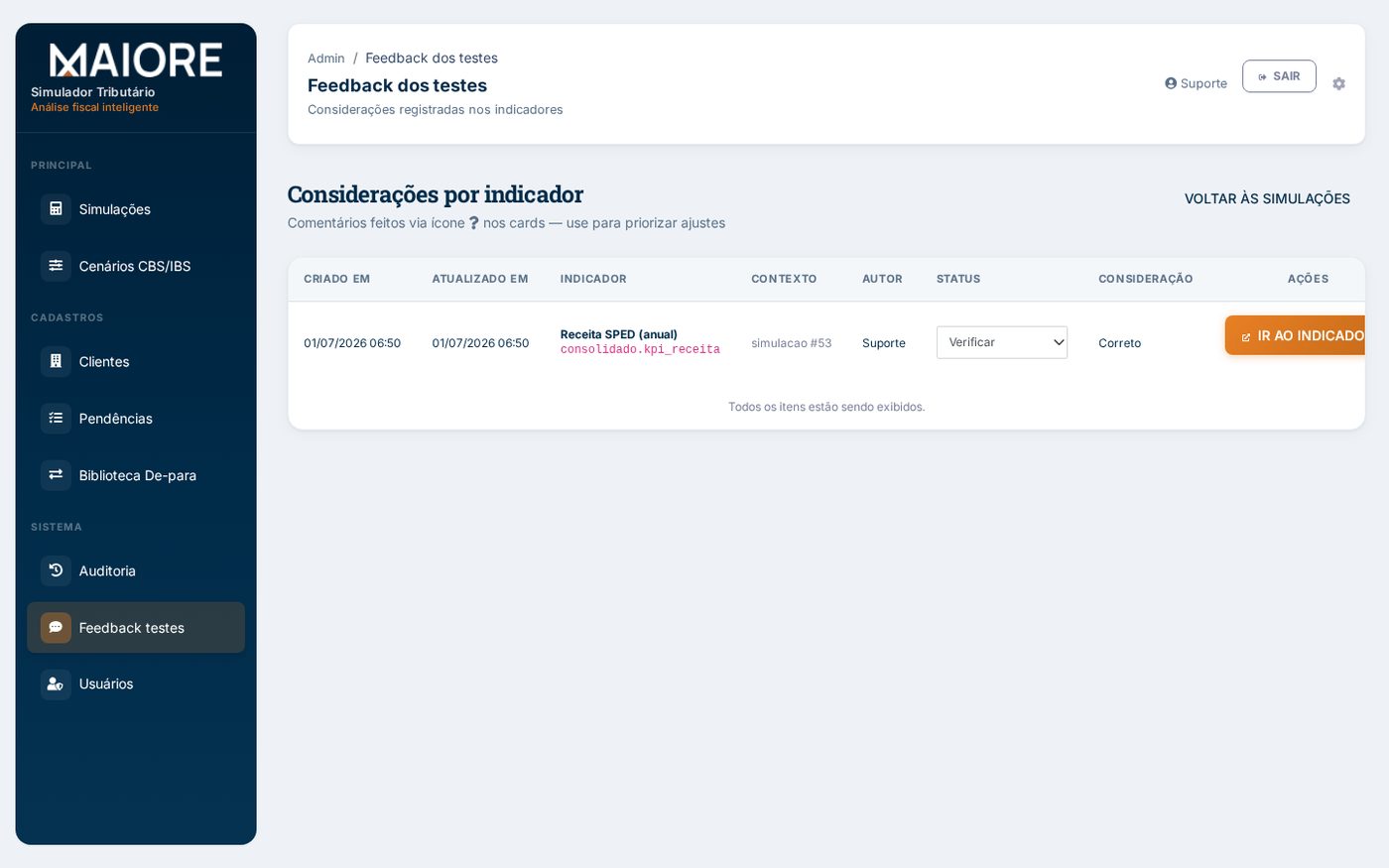This screenshot has height=868, width=1389.
Task: Click the Biblioteca De-para arrows icon
Action: (x=56, y=475)
